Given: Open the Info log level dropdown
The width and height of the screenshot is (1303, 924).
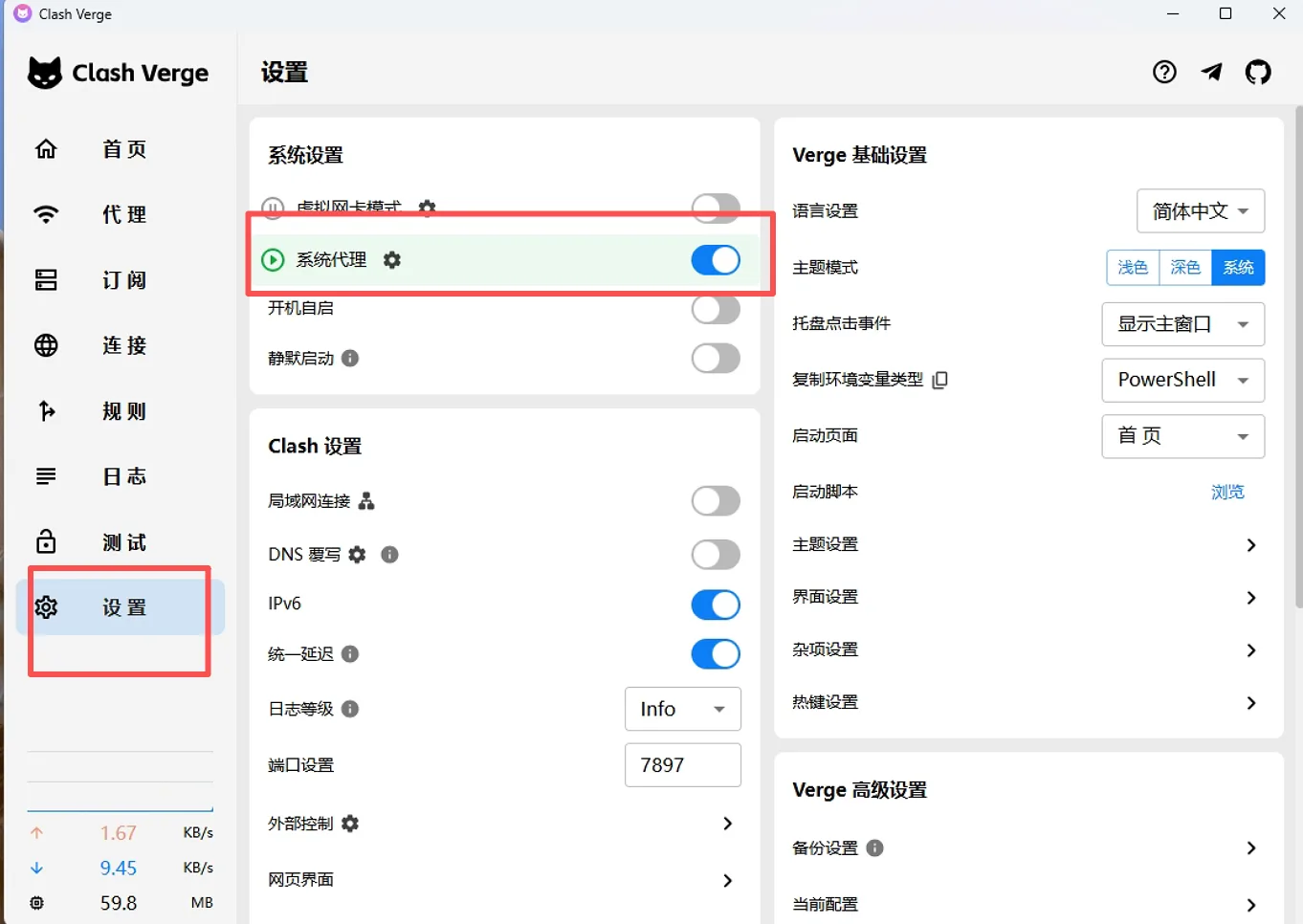Looking at the screenshot, I should [683, 709].
